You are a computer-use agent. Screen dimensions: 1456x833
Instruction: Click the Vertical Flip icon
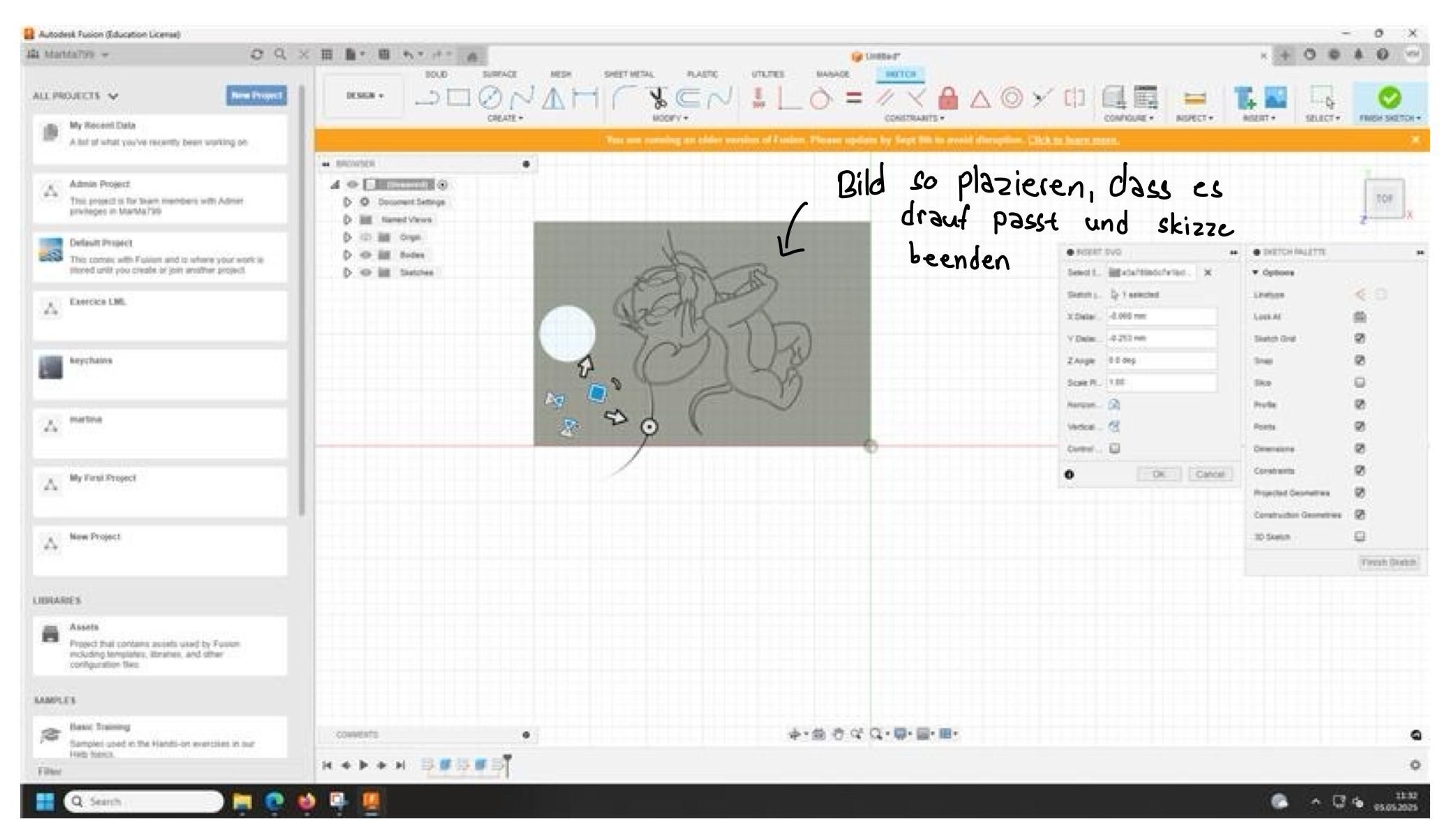[x=1114, y=426]
